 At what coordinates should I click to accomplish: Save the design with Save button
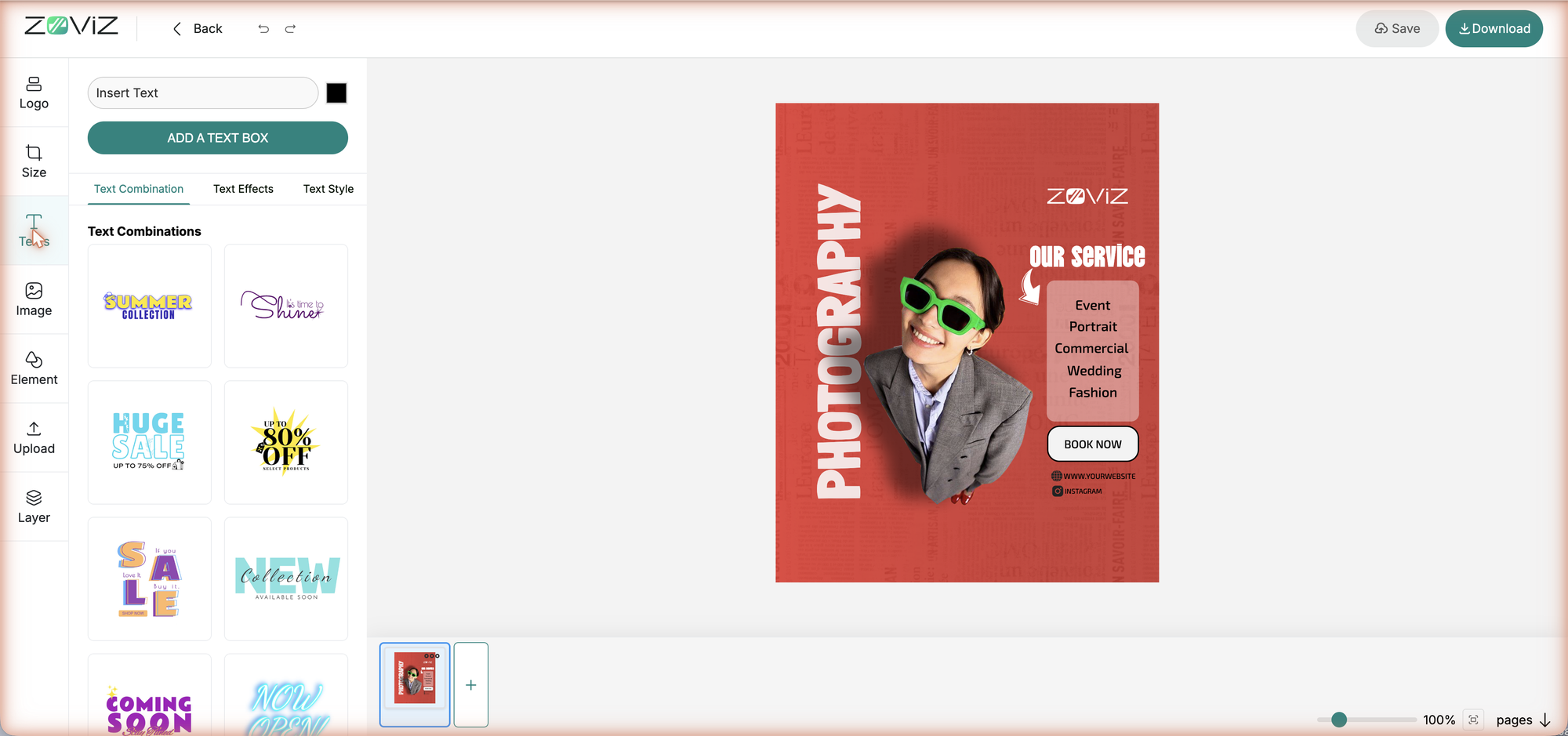click(x=1397, y=28)
